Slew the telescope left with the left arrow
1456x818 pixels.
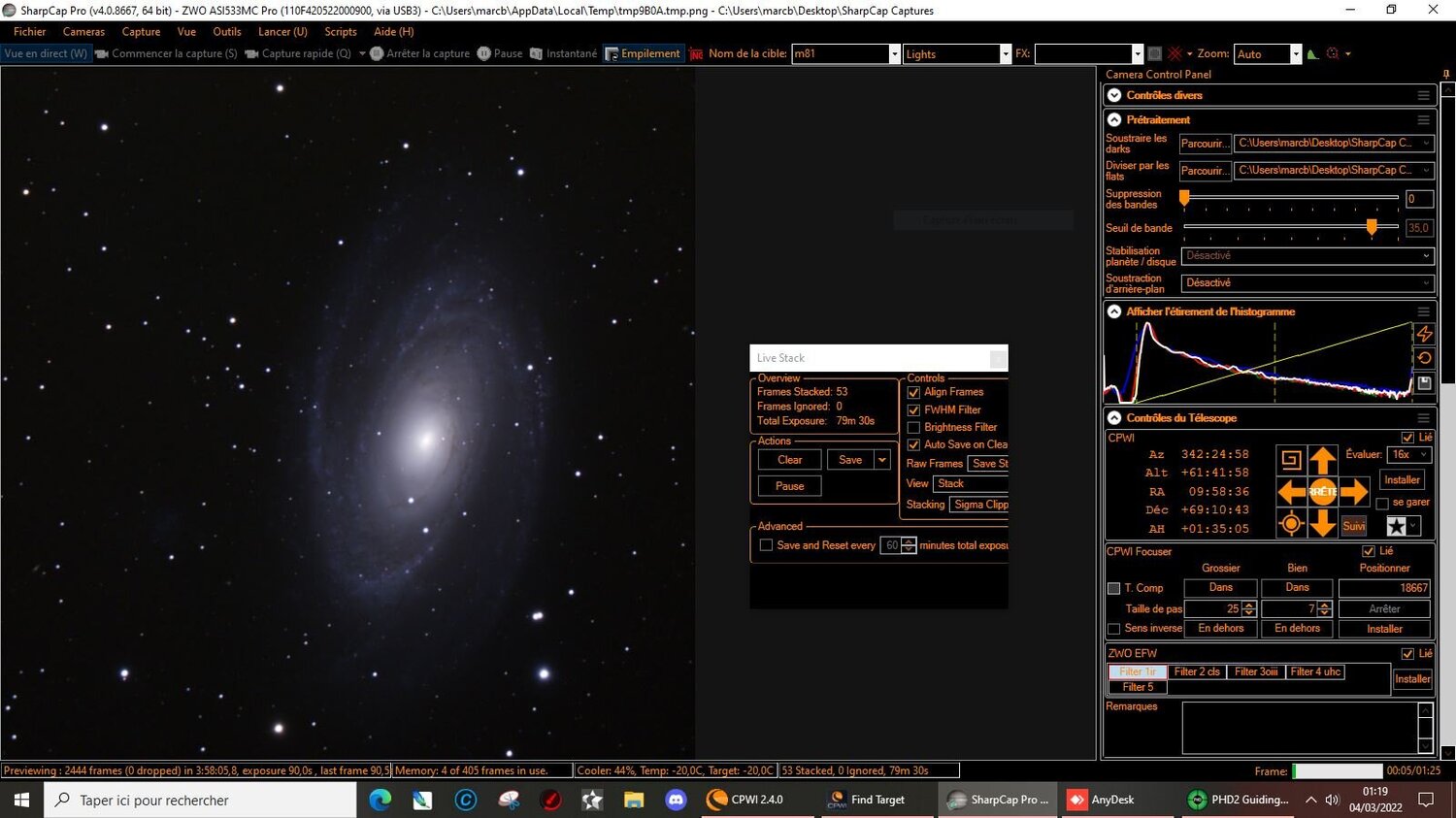[1291, 492]
